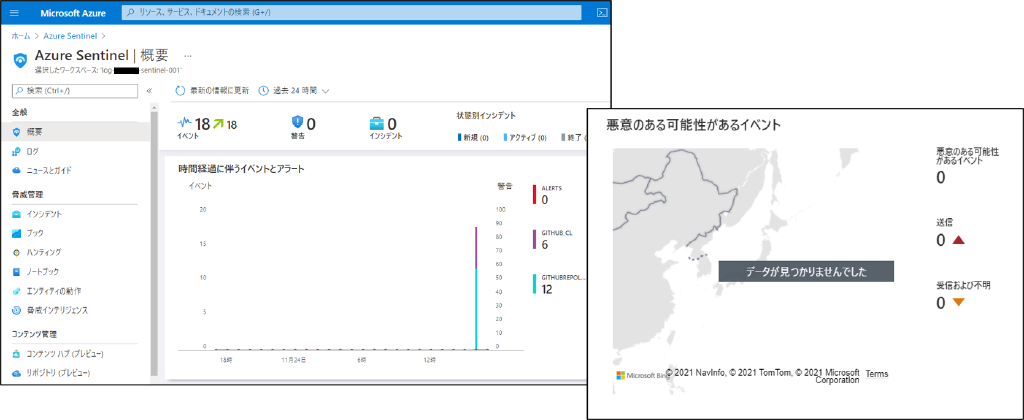Click the エンティティの動作 sidebar icon
The height and width of the screenshot is (420, 1024).
16,291
